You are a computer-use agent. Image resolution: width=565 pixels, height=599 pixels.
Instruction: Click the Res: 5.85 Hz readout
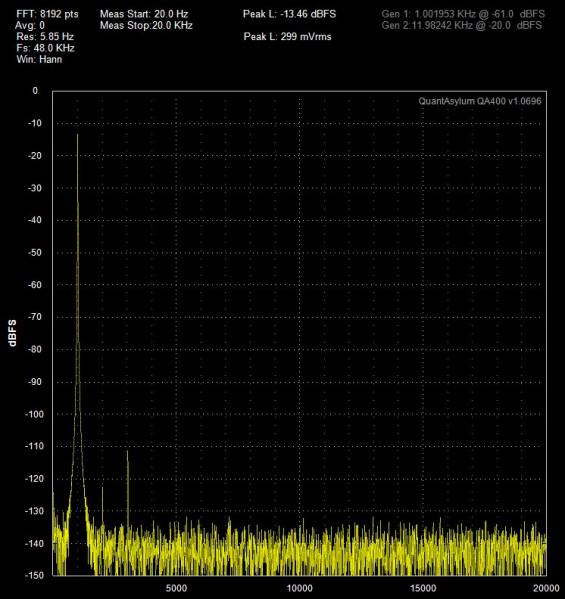(x=45, y=37)
